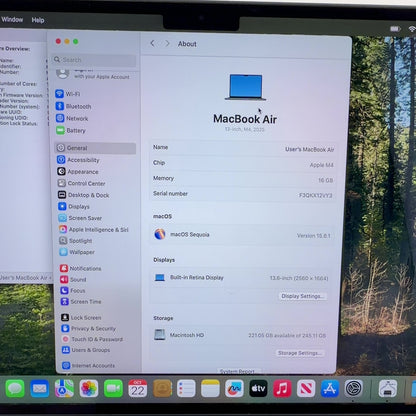Click the macOS Sequoia row

pos(242,235)
